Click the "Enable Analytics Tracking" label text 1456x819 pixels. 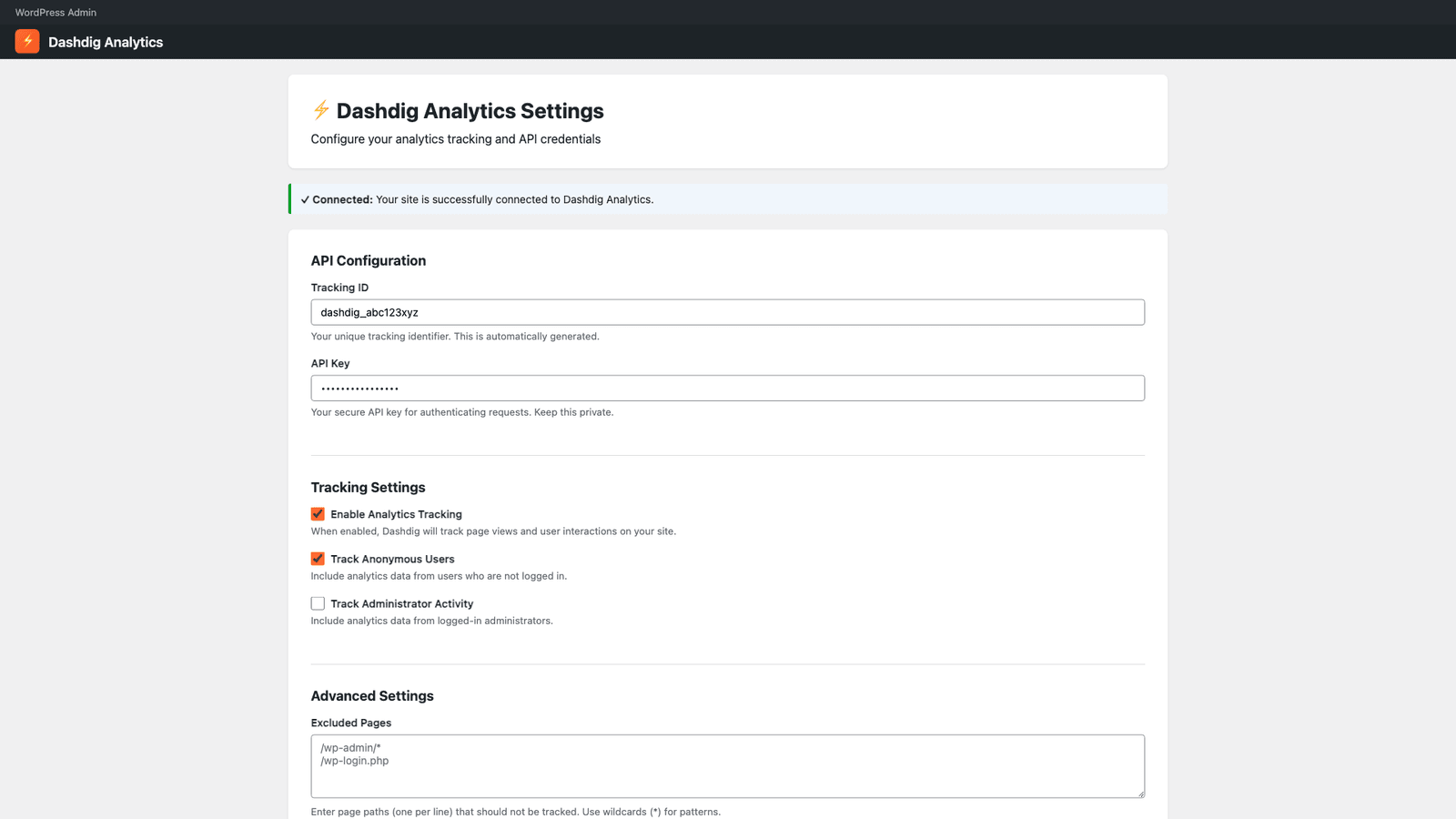(x=396, y=514)
